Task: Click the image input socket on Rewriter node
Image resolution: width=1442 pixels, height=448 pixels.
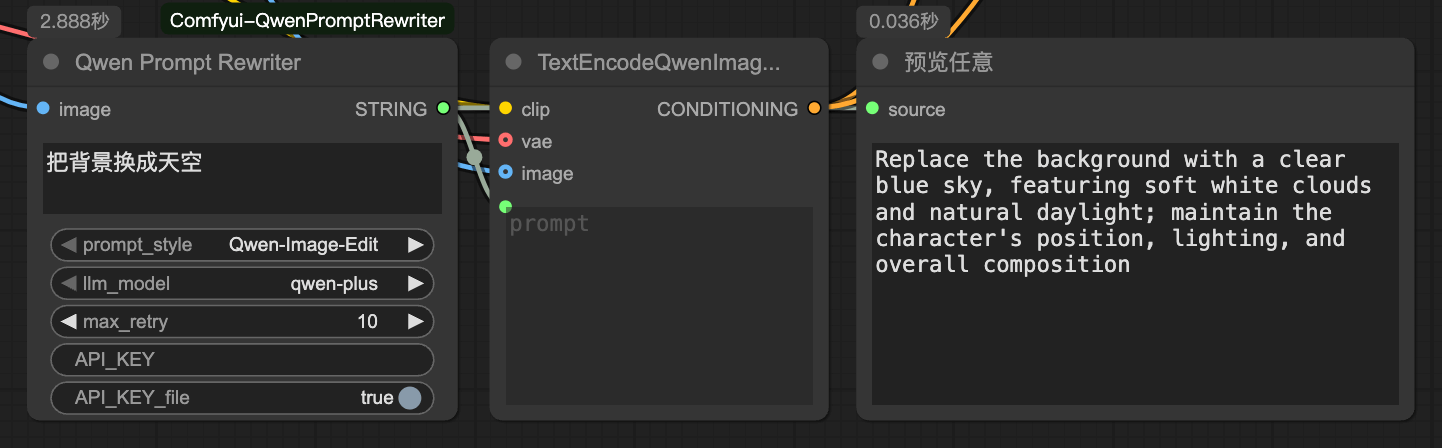Action: [42, 108]
